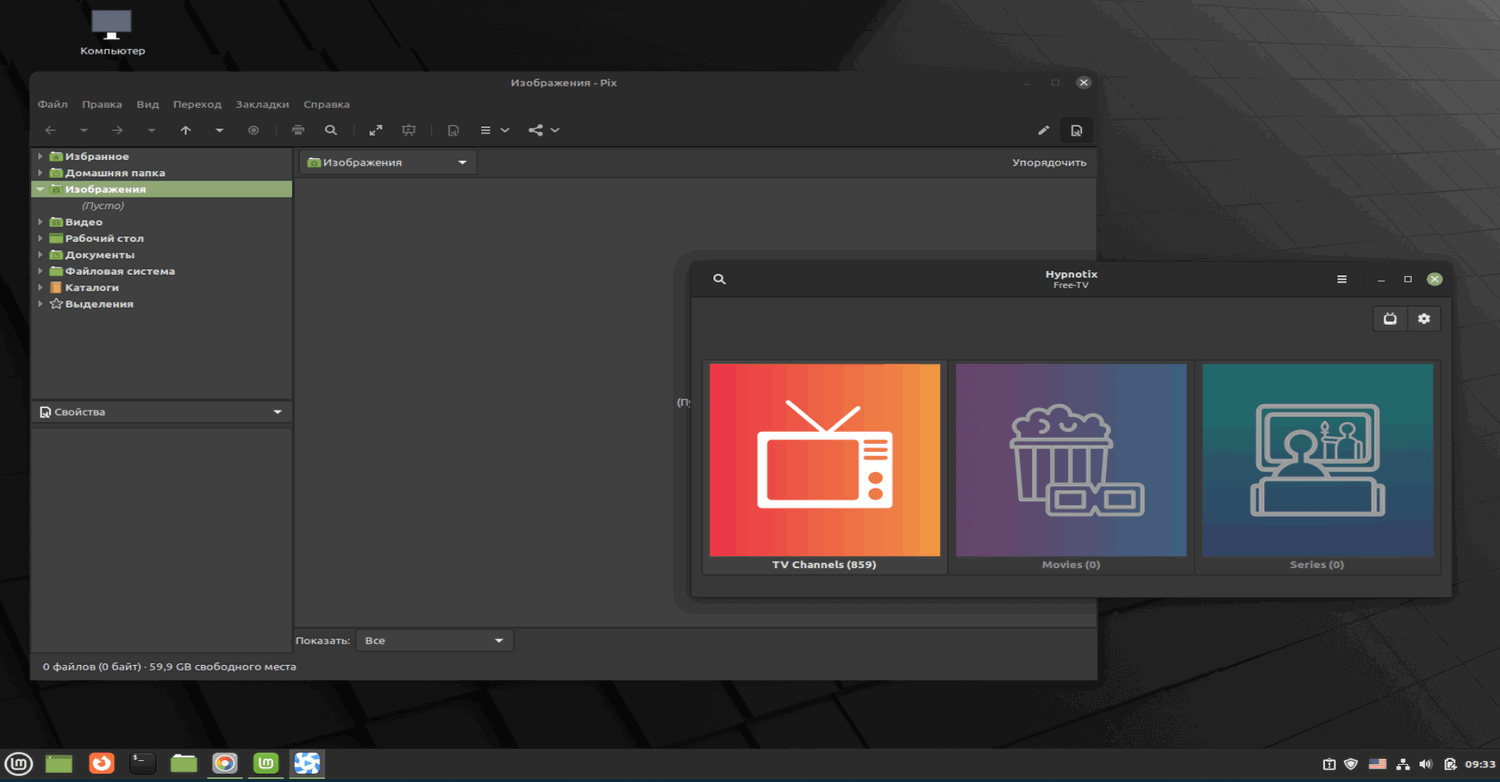Viewport: 1500px width, 782px height.
Task: Click the pencil edit icon in Pix
Action: [x=1043, y=130]
